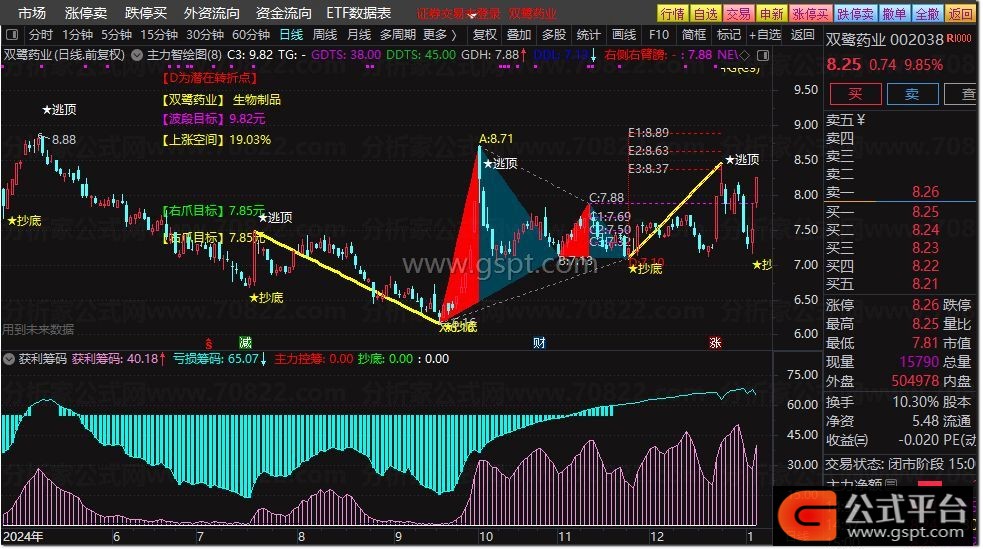Open the 画线 drawing tool
The width and height of the screenshot is (983, 549).
624,34
